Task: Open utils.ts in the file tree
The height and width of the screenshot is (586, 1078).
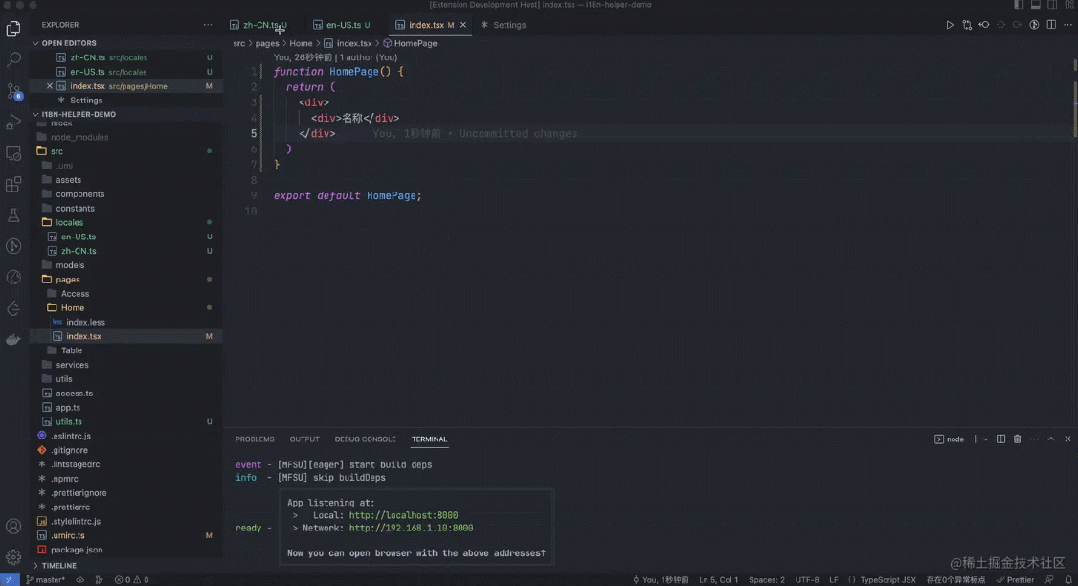Action: coord(68,422)
